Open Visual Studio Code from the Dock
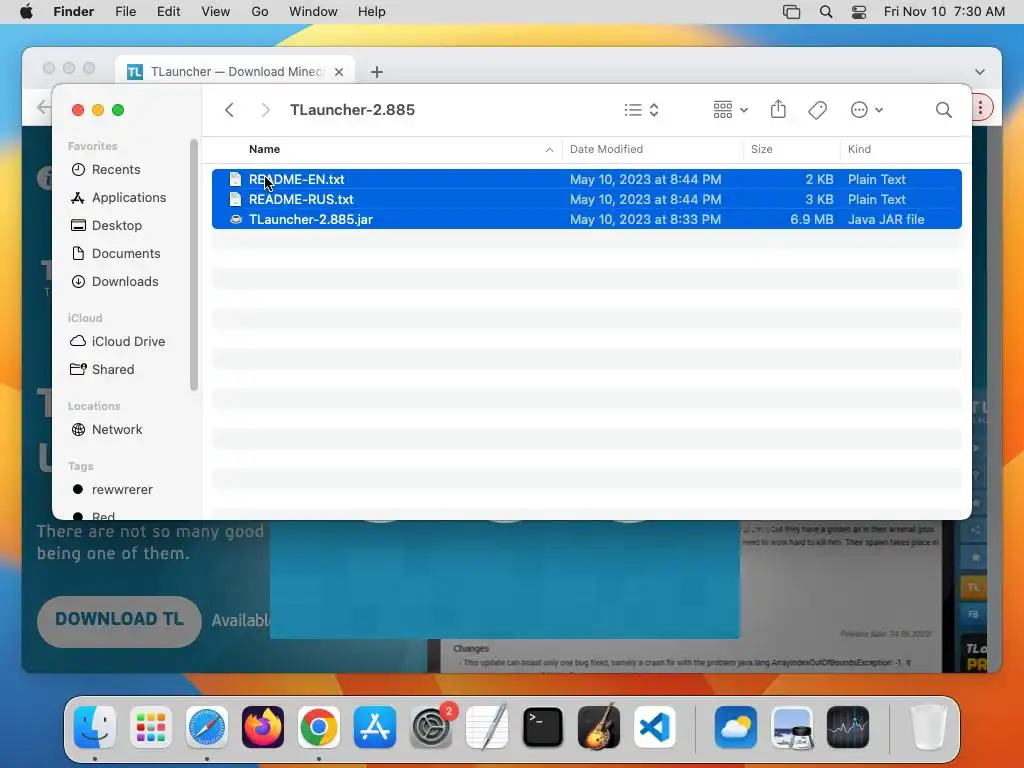Screen dimensions: 1024x768 click(x=655, y=727)
